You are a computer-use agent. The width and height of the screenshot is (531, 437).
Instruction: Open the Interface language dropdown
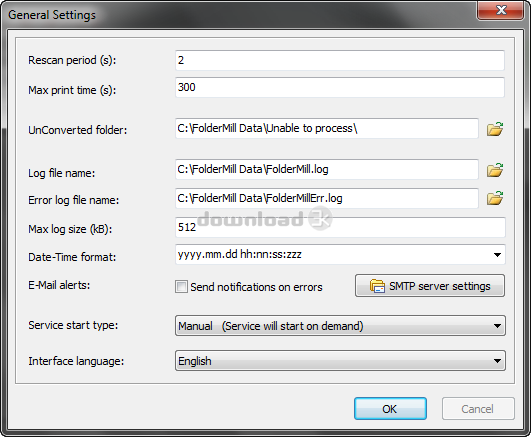point(340,361)
